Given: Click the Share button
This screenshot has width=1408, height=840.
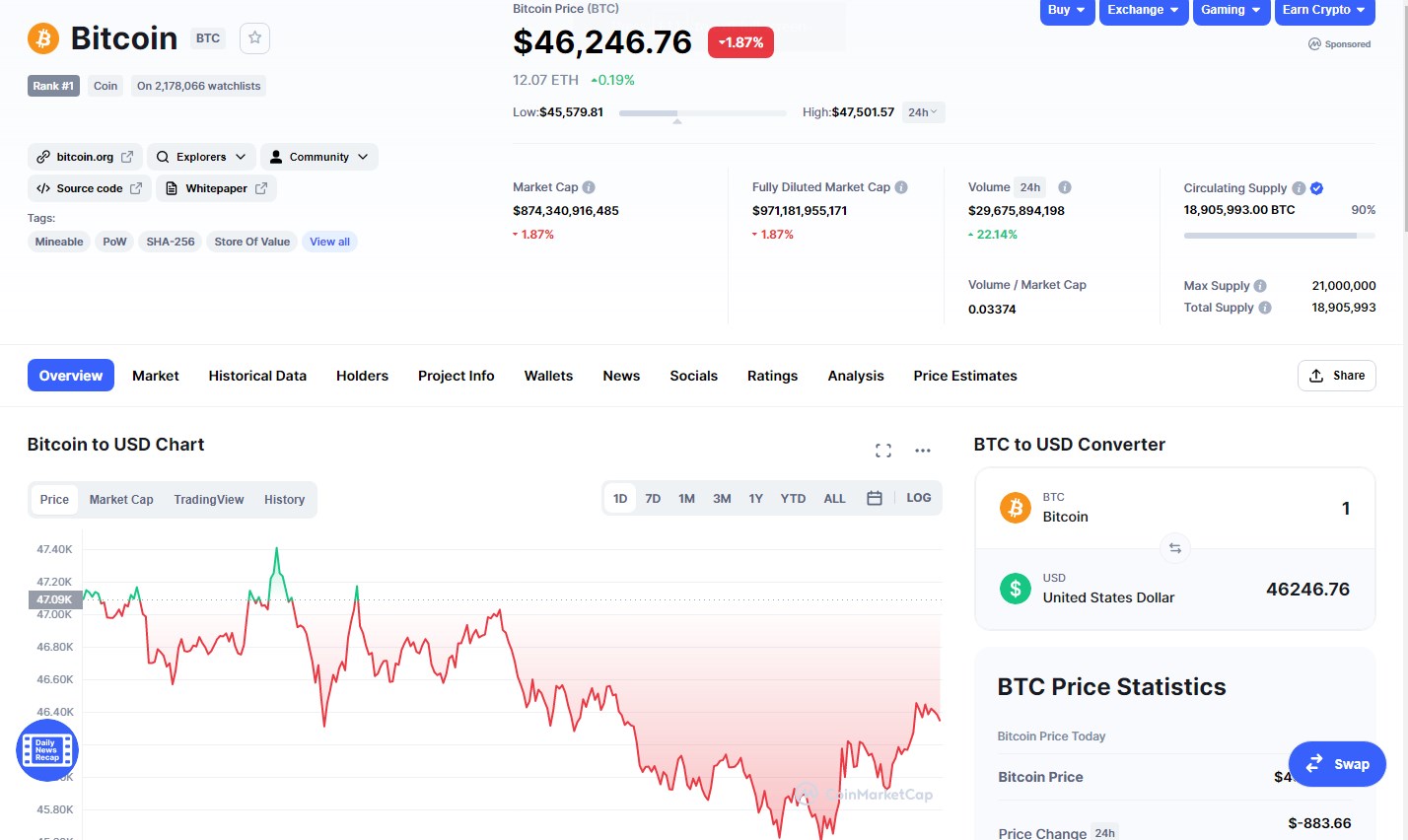Looking at the screenshot, I should coord(1336,376).
